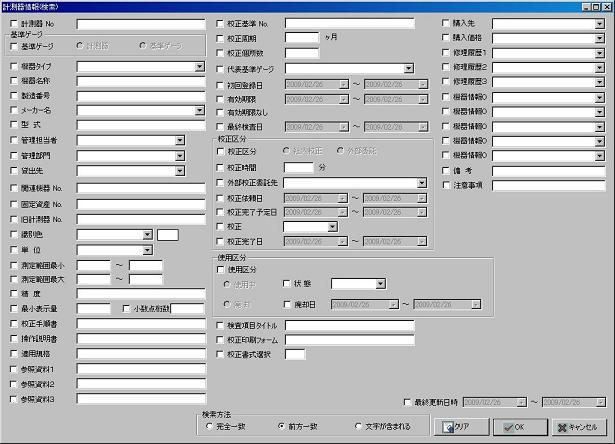The height and width of the screenshot is (444, 615).
Task: Open the 管理担当者 dropdown
Action: (x=180, y=141)
